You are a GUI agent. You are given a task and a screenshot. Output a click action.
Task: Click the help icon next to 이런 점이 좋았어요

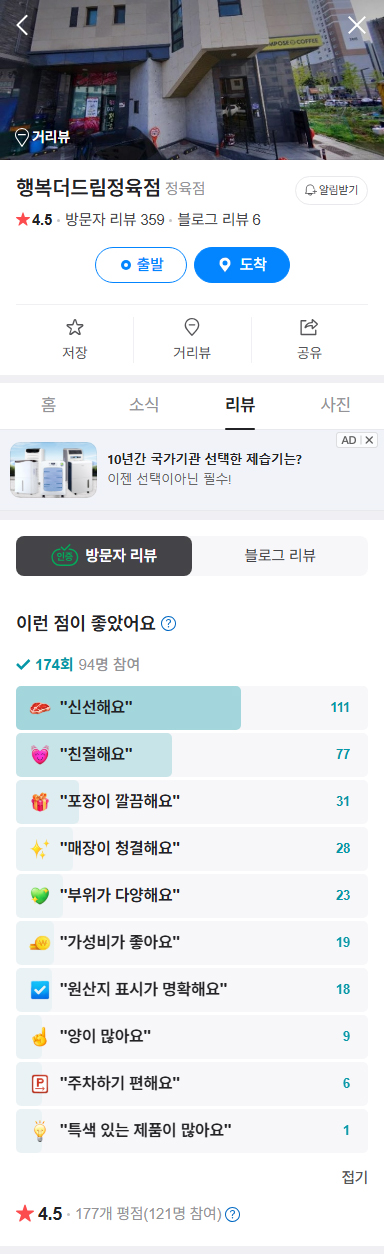click(169, 624)
